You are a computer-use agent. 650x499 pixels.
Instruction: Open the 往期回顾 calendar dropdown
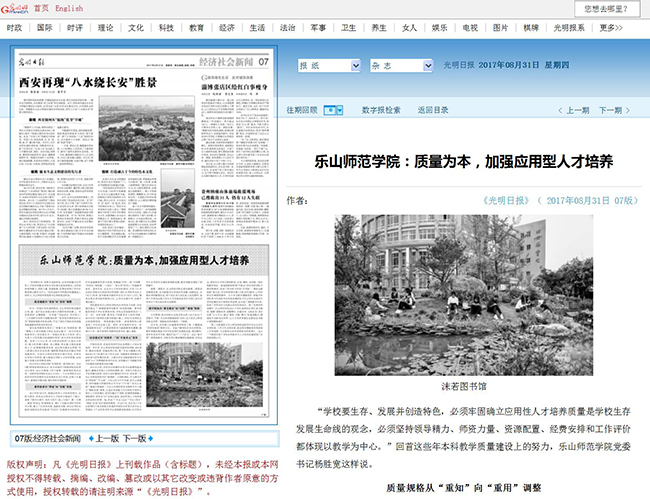[x=333, y=110]
